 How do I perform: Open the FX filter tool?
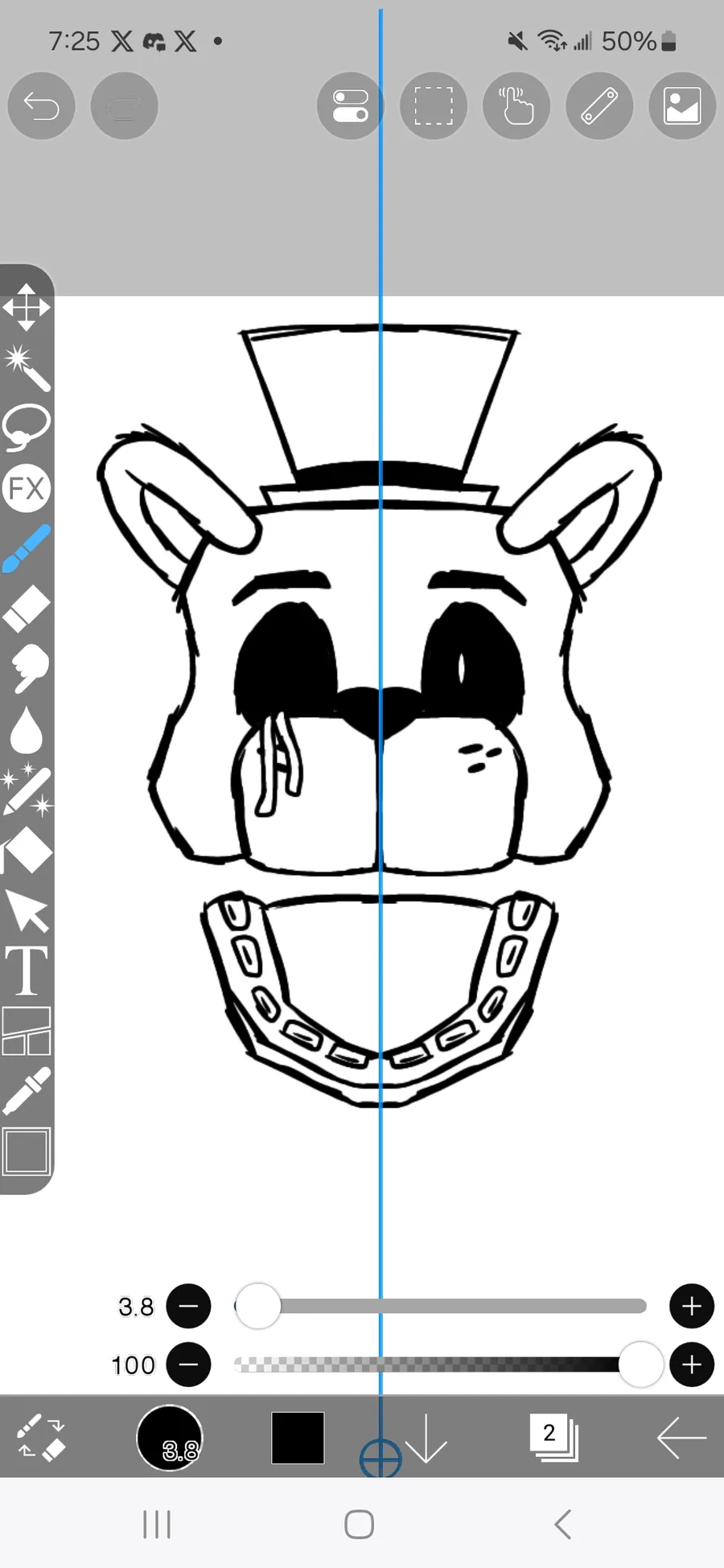point(27,488)
